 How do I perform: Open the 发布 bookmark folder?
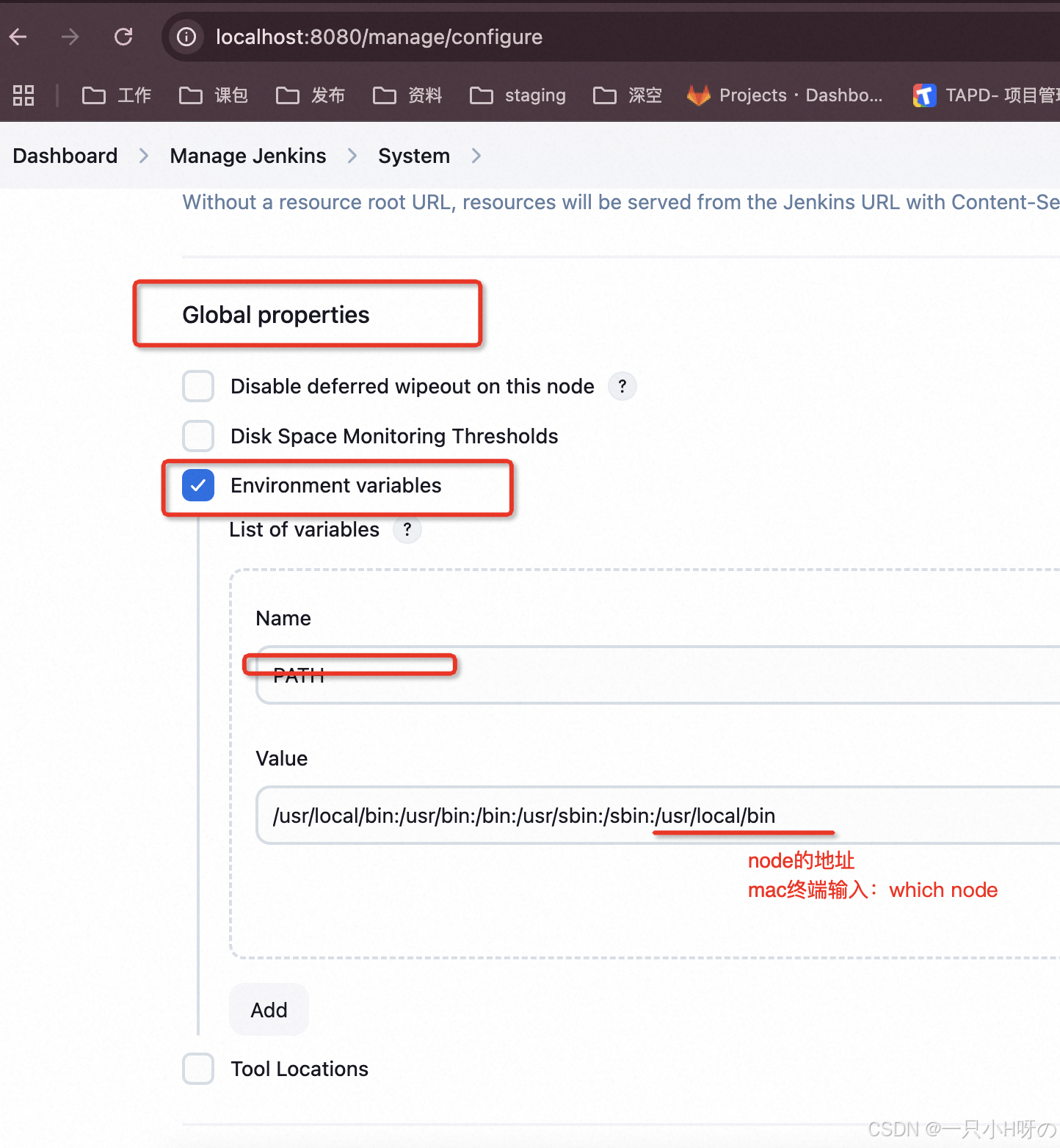(x=310, y=95)
